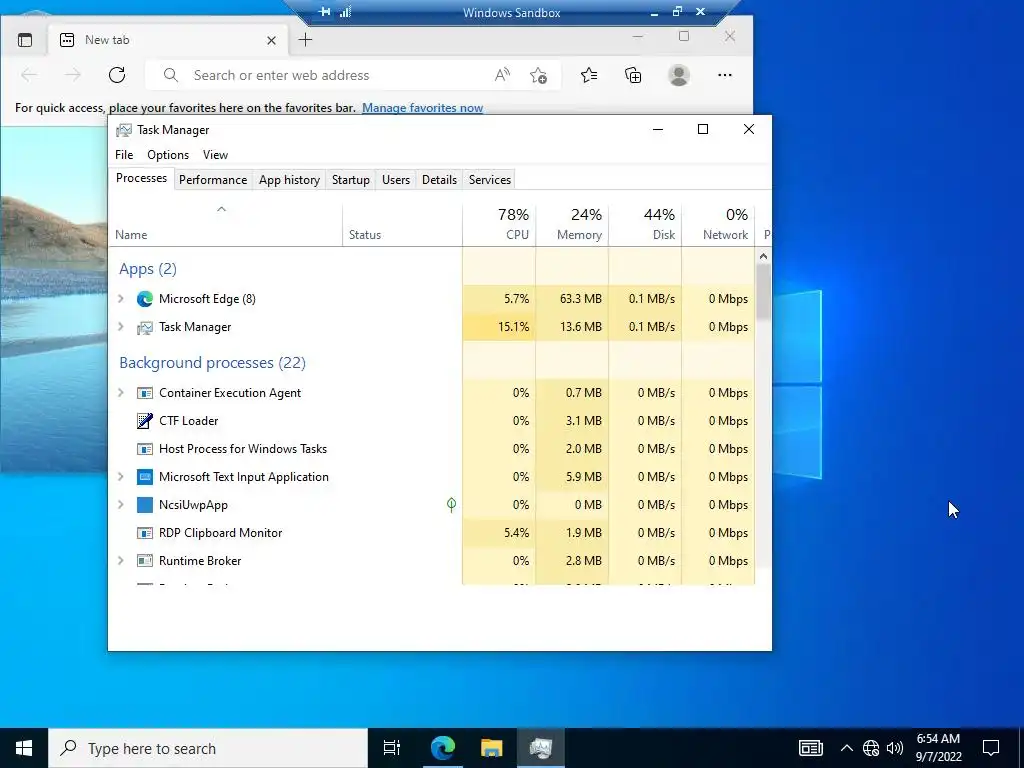Click Host Process for Windows Tasks icon
1024x768 pixels.
(x=144, y=449)
